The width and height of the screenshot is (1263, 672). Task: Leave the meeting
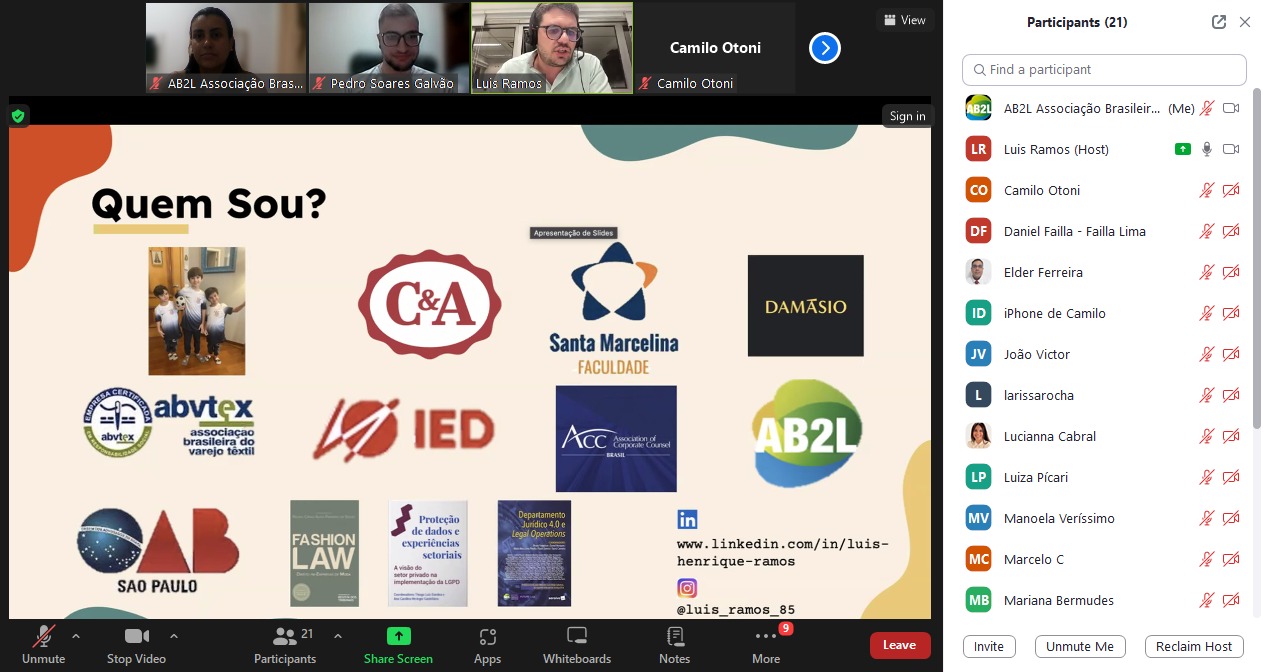pos(899,645)
